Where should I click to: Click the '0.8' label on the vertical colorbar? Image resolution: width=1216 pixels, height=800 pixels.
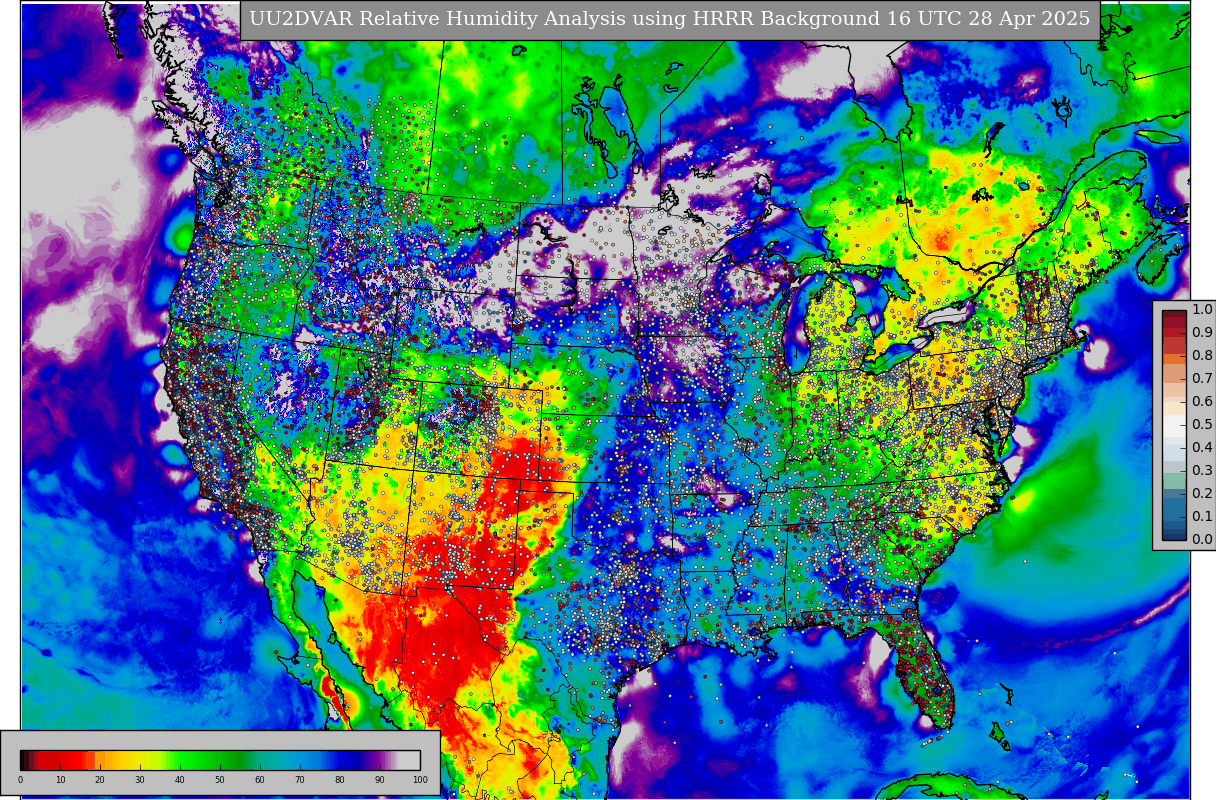(x=1202, y=356)
